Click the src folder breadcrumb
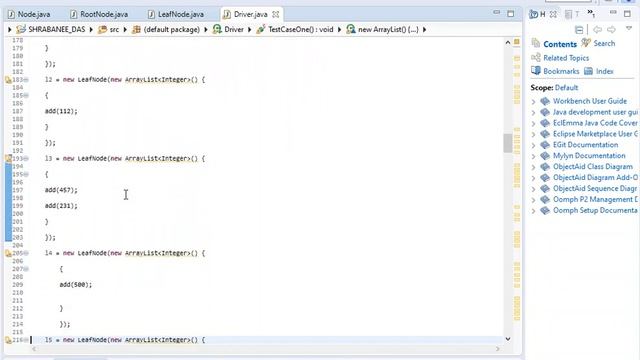Screen dimensions: 640x360 coord(109,29)
